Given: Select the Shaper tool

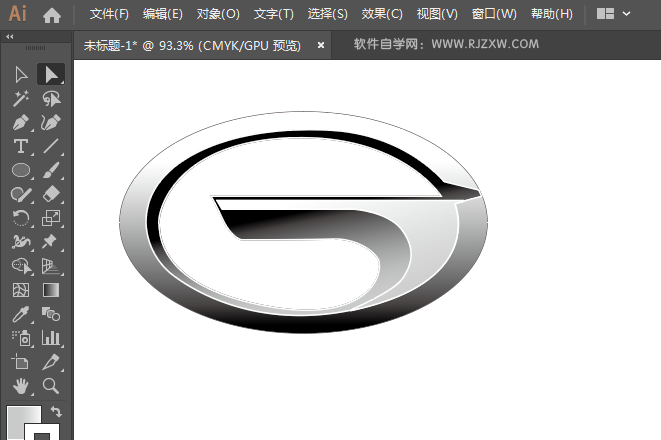Looking at the screenshot, I should pos(21,194).
